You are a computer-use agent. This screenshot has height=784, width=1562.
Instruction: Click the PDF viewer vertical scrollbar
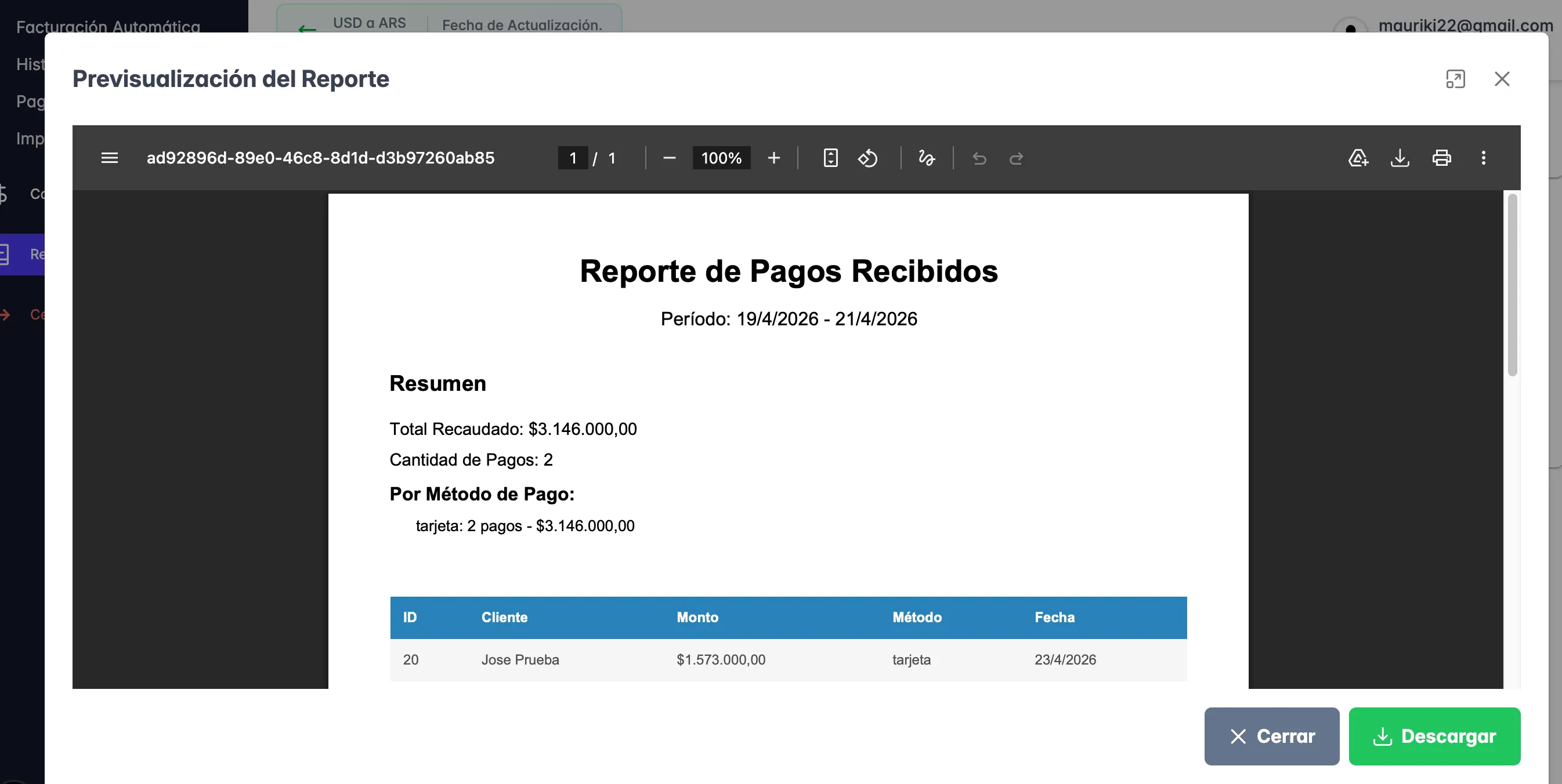(x=1512, y=285)
